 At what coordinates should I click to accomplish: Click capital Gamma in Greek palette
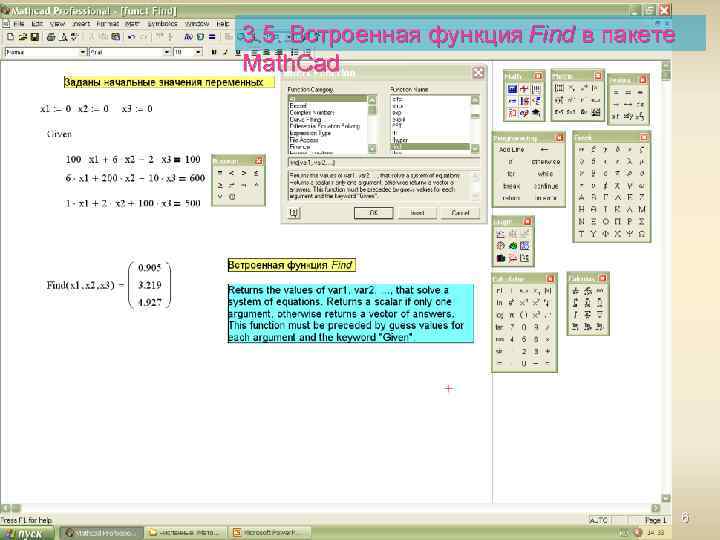pos(605,197)
